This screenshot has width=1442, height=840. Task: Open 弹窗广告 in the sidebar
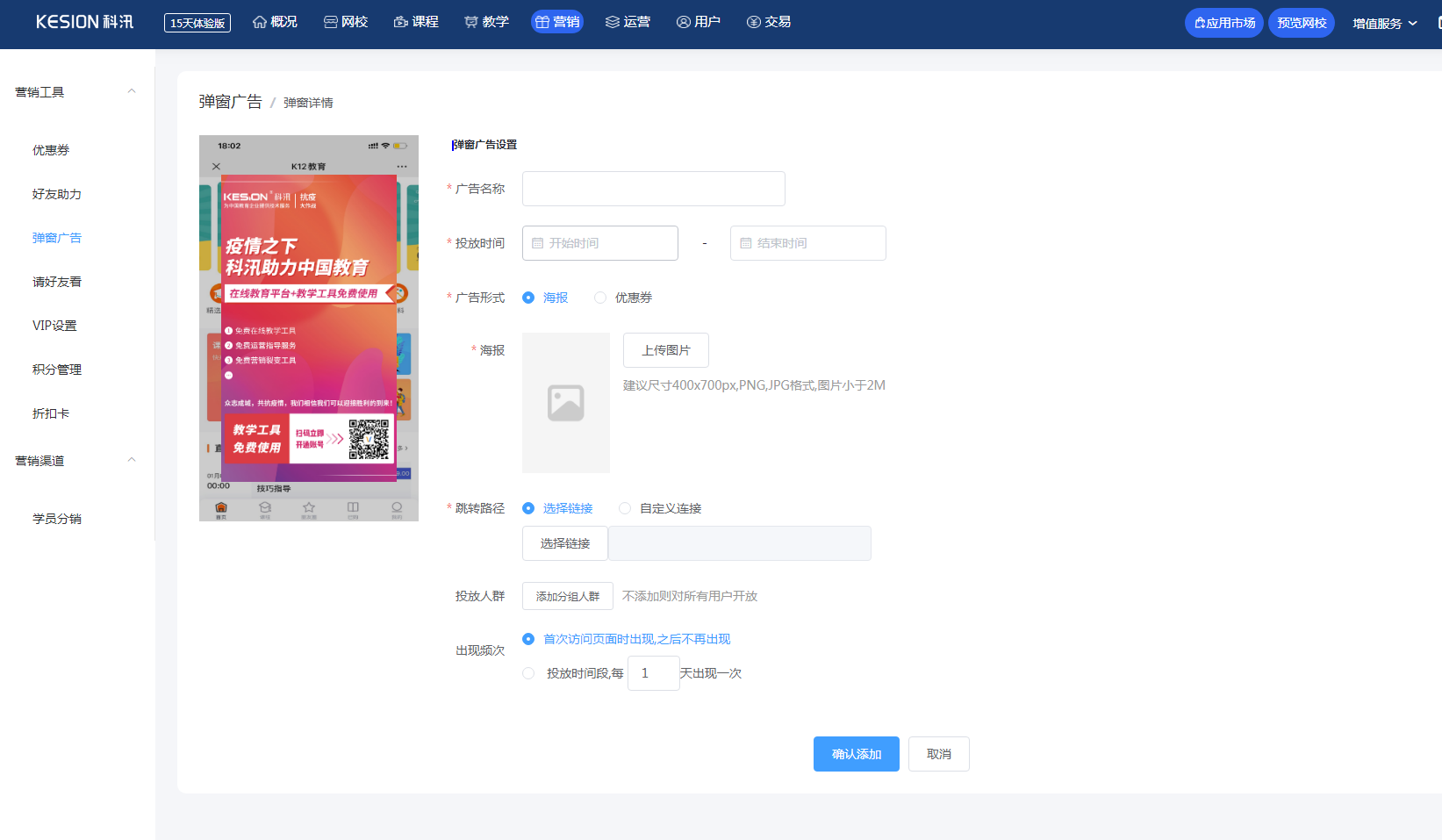coord(57,238)
